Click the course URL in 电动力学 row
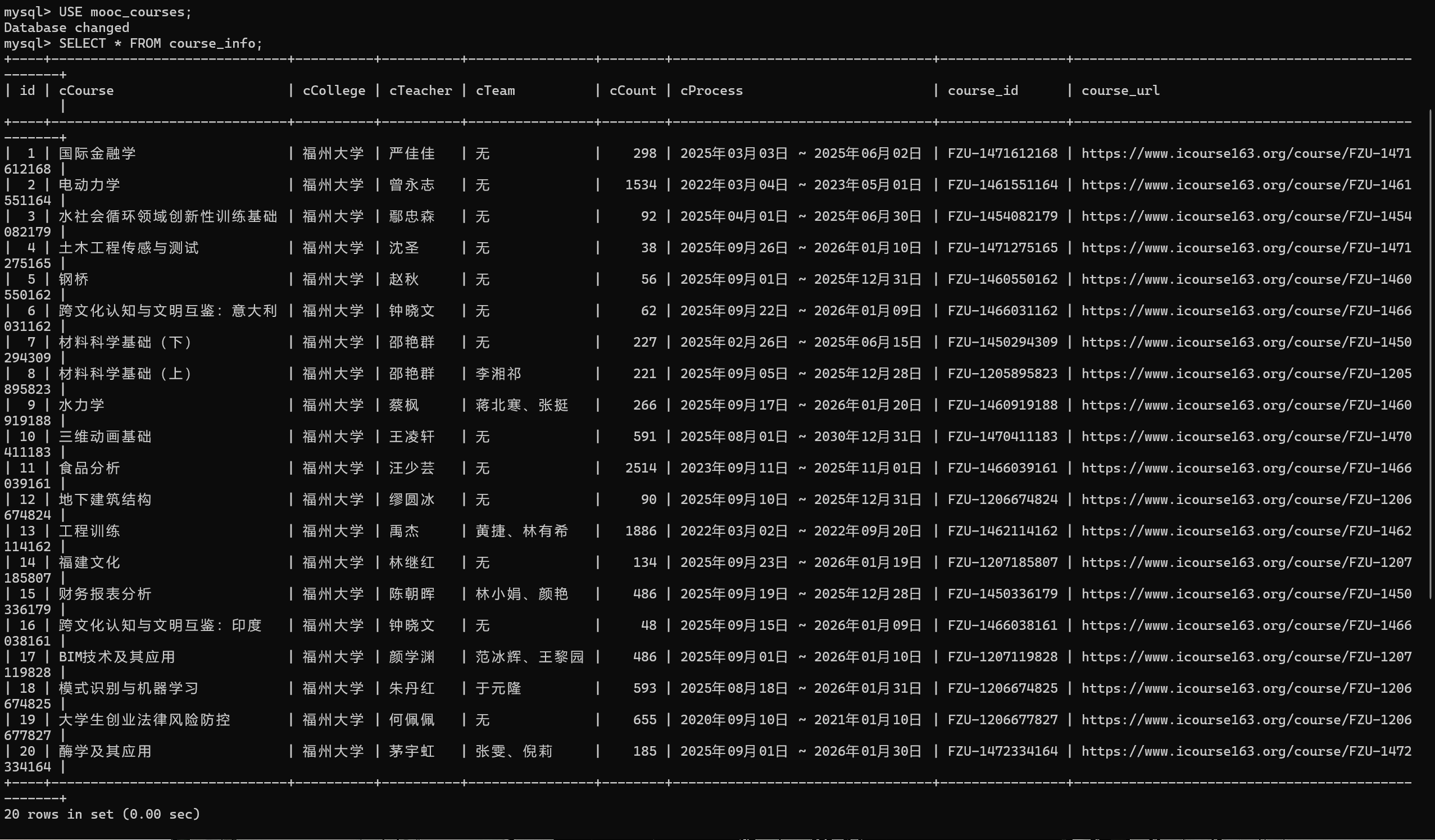Viewport: 1435px width, 840px height. coord(1246,185)
